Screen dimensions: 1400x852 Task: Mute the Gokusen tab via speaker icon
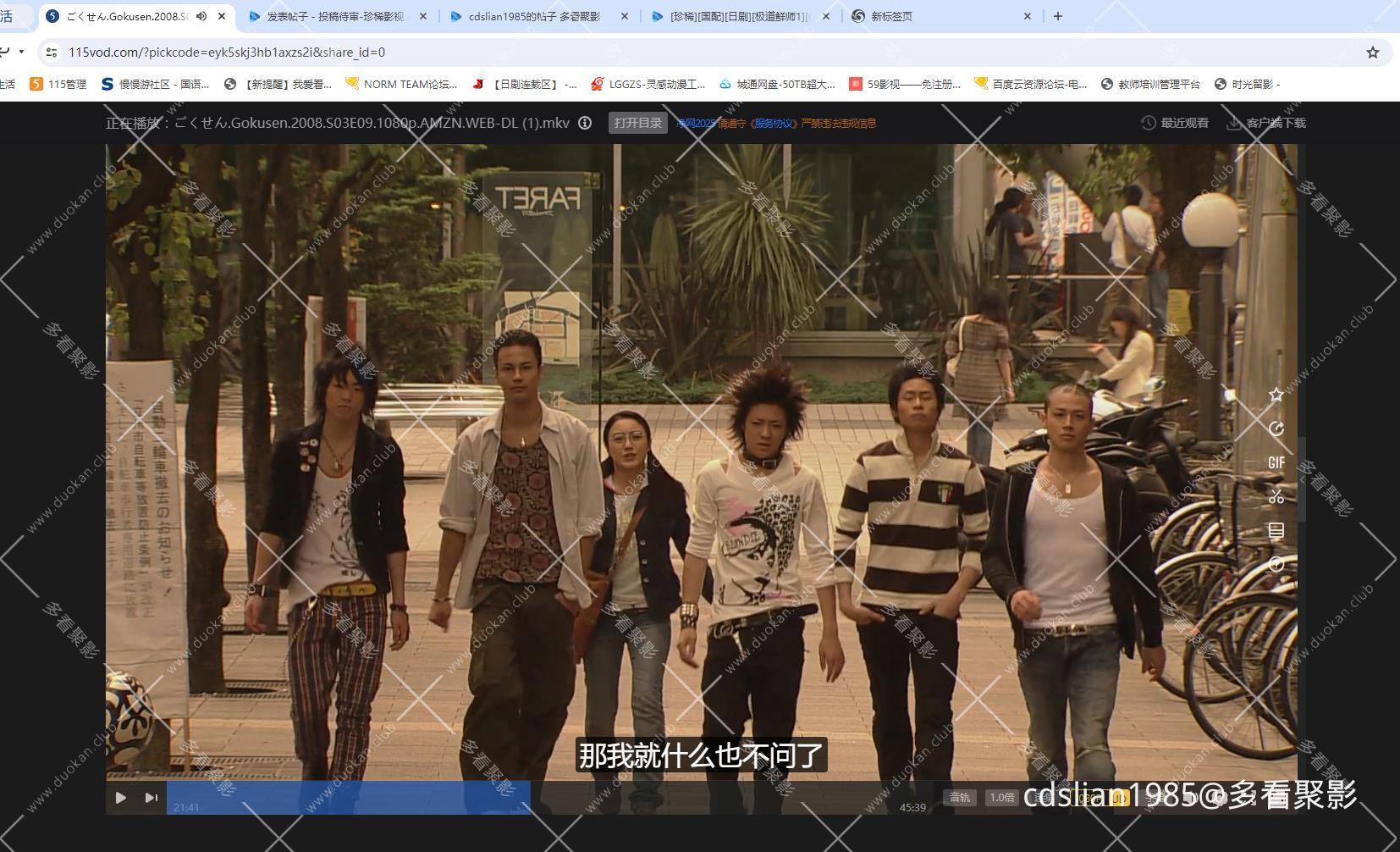click(x=201, y=16)
